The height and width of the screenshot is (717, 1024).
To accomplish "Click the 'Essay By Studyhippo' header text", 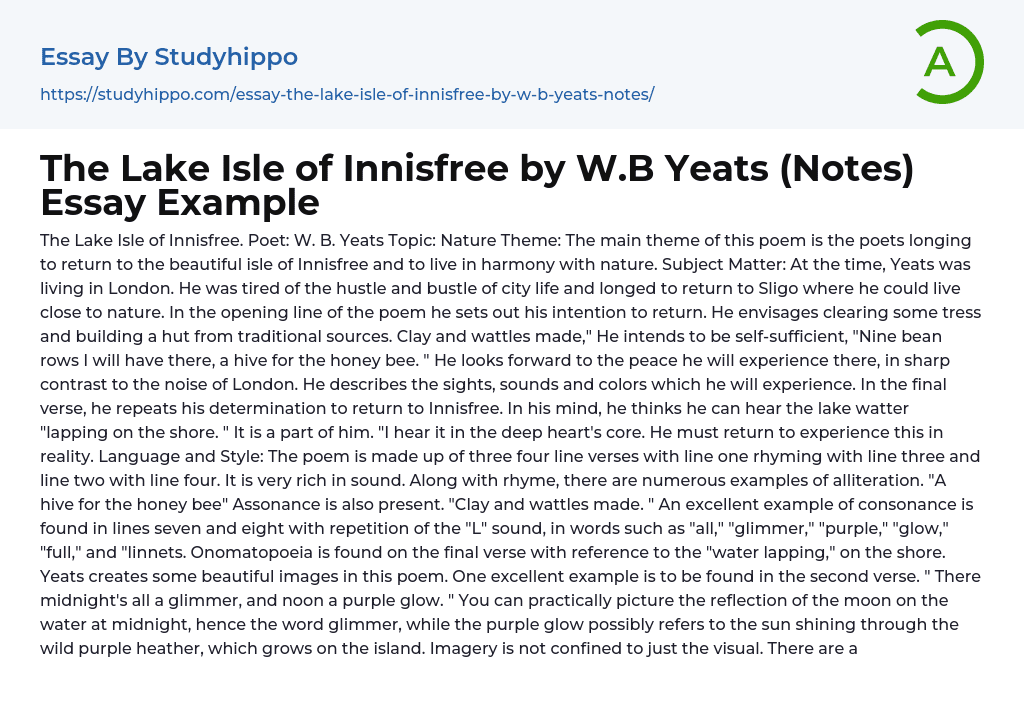I will [x=169, y=57].
